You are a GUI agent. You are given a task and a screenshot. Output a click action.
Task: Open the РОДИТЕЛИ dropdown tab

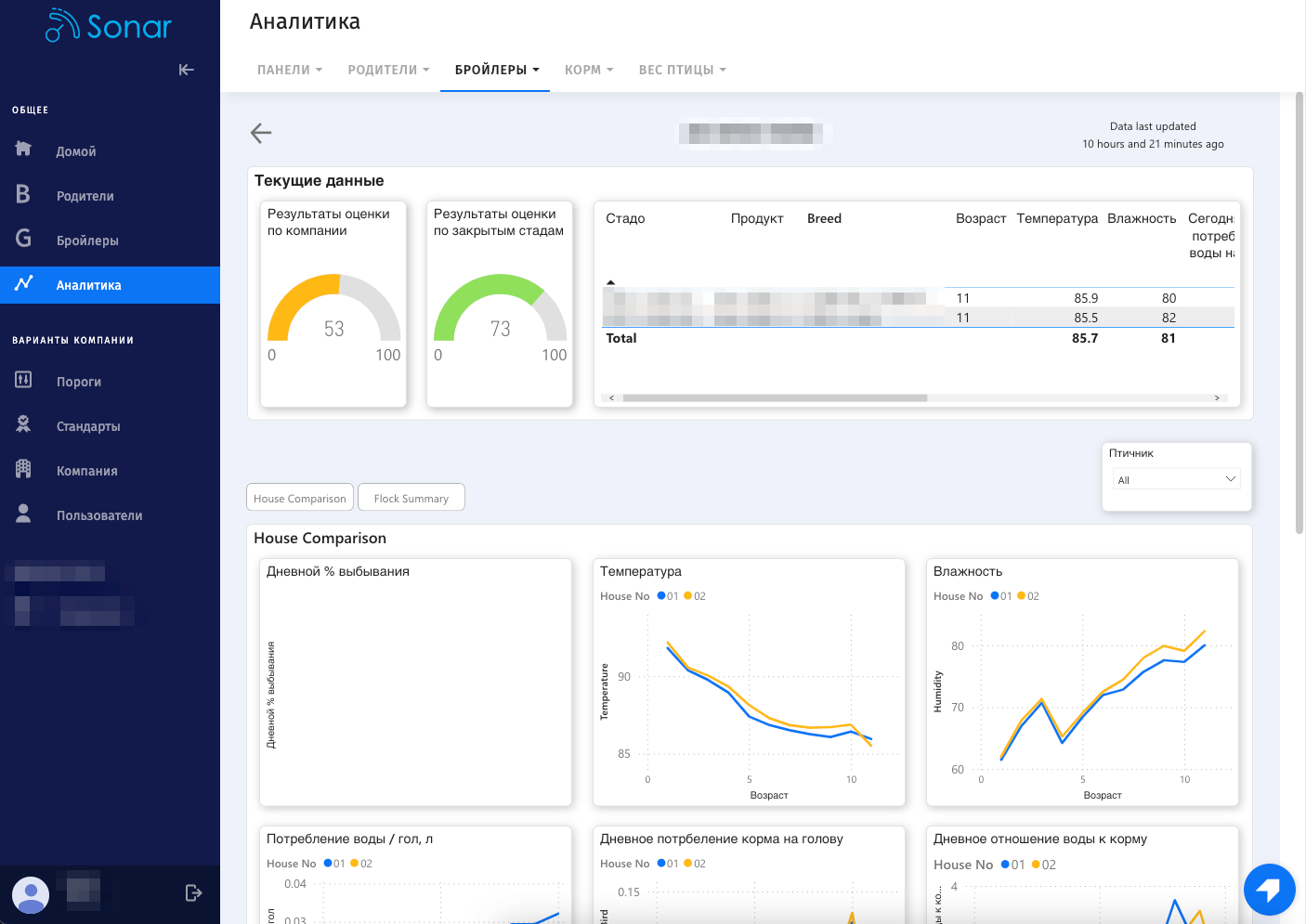[x=388, y=70]
